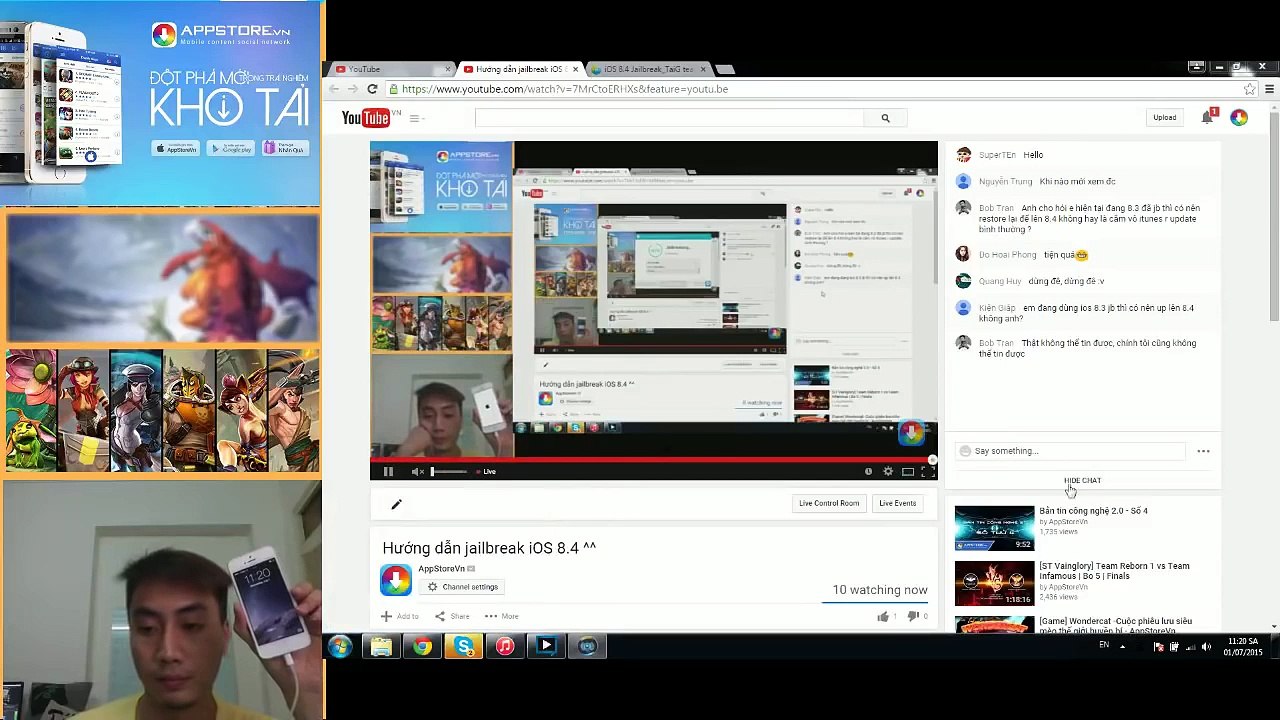Image resolution: width=1280 pixels, height=720 pixels.
Task: Open chat options three-dot menu
Action: click(1203, 451)
